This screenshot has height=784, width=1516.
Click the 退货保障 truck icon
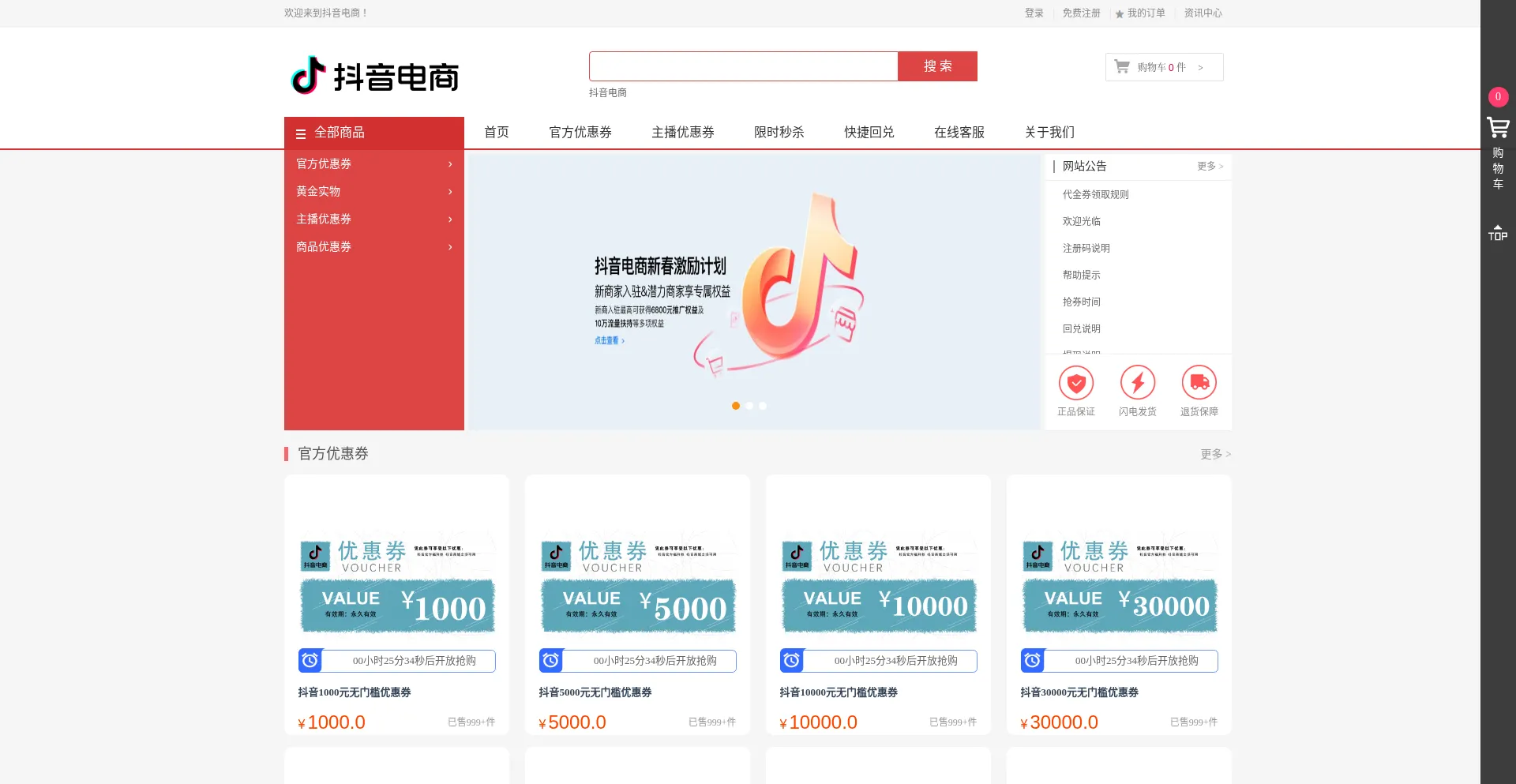pos(1199,383)
